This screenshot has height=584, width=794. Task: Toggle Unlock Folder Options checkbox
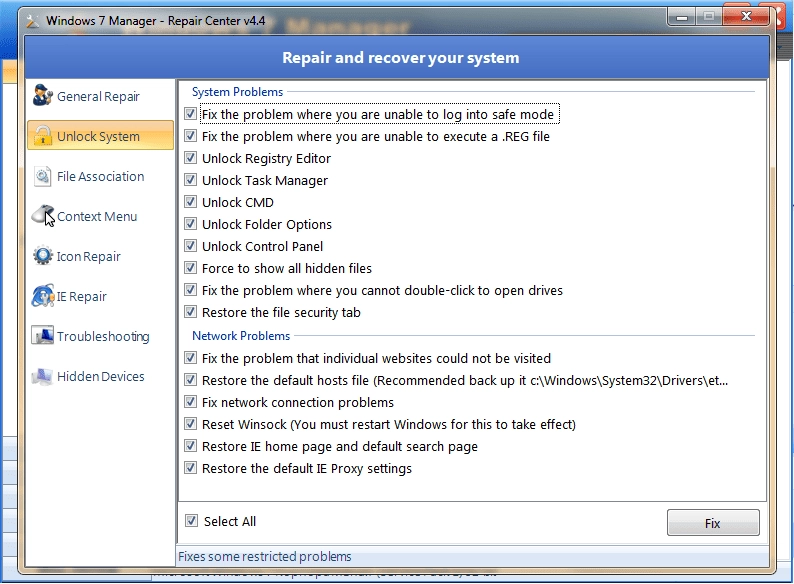pos(190,223)
